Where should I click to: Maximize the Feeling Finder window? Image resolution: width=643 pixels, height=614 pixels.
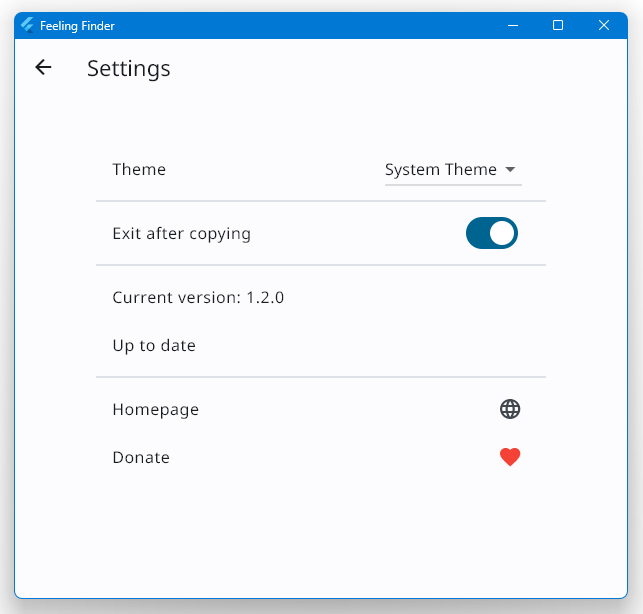pos(558,25)
